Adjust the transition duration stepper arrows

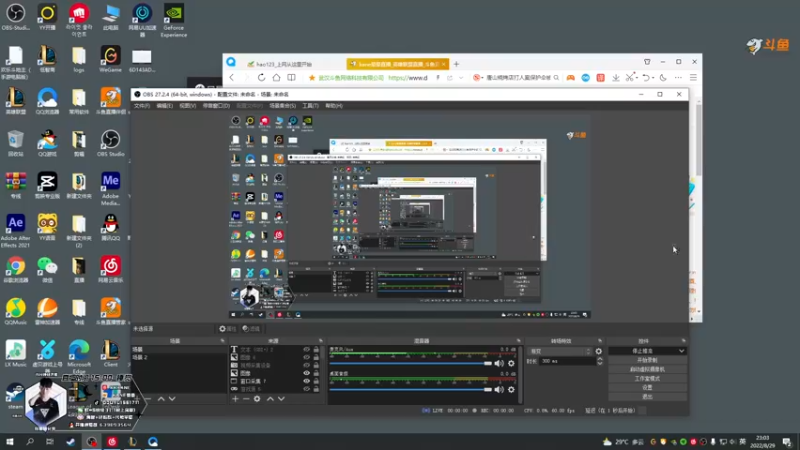pyautogui.click(x=599, y=361)
